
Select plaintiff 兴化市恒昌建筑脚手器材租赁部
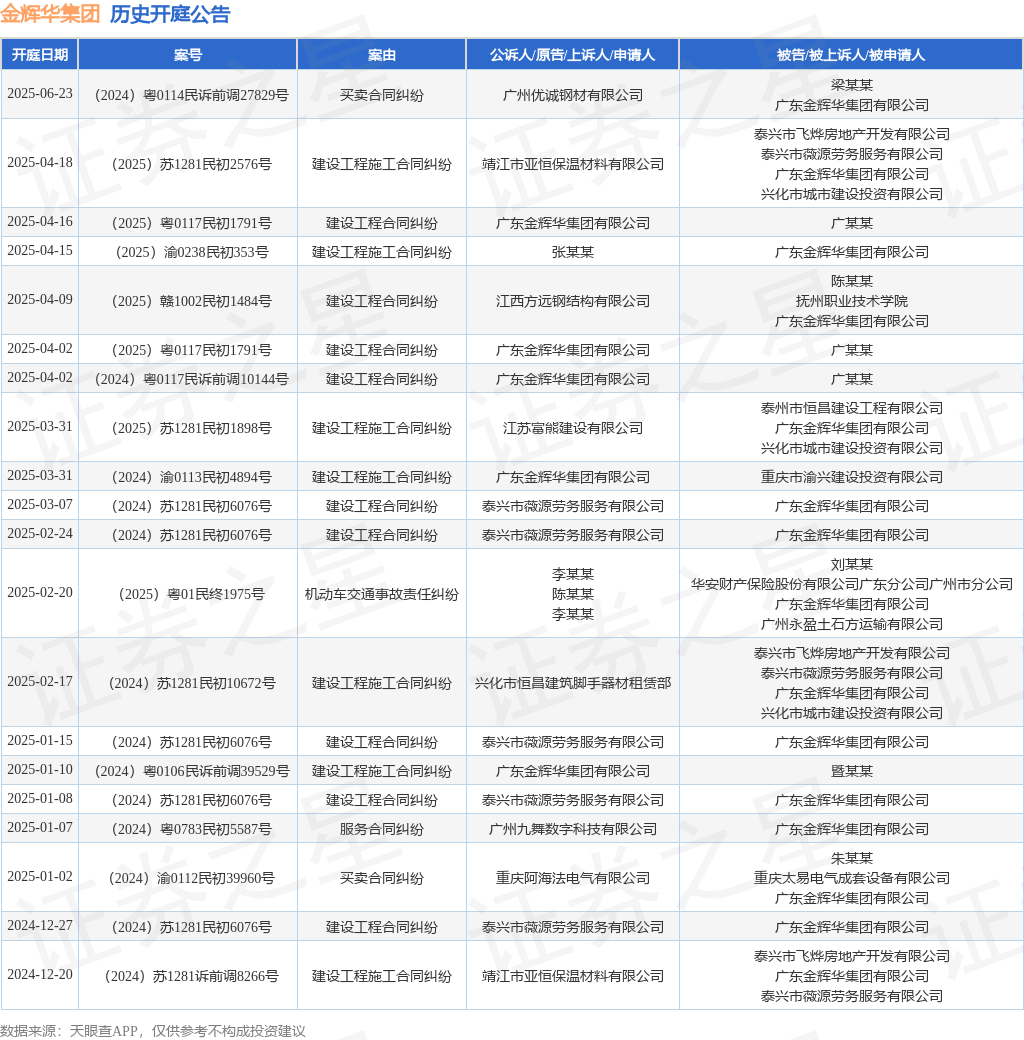coord(572,682)
